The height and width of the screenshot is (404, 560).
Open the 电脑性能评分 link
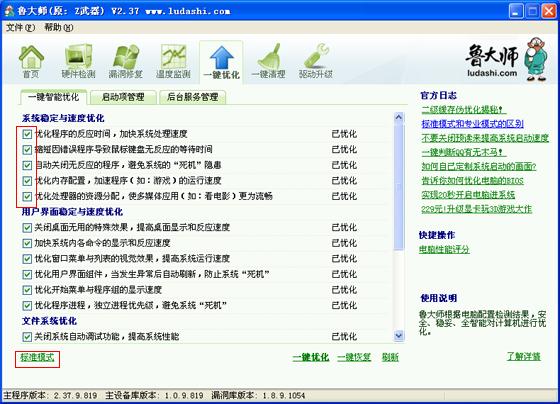(444, 249)
